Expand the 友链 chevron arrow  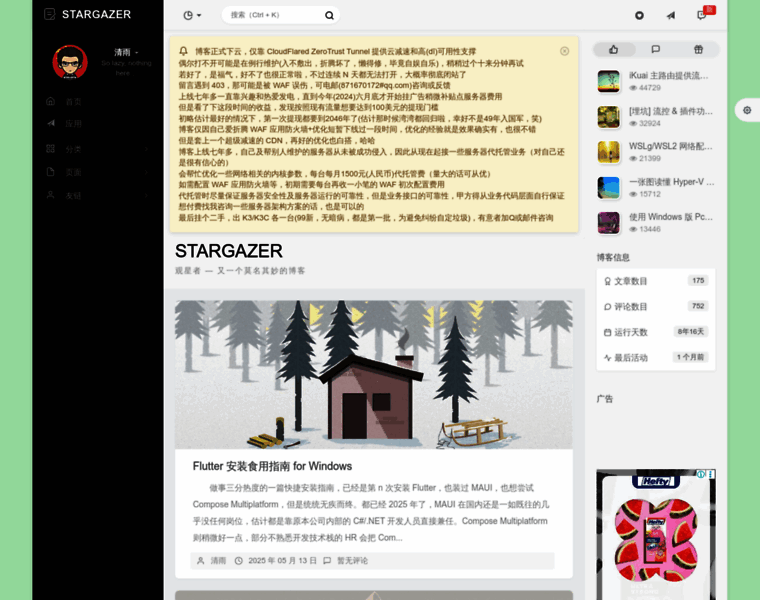146,195
